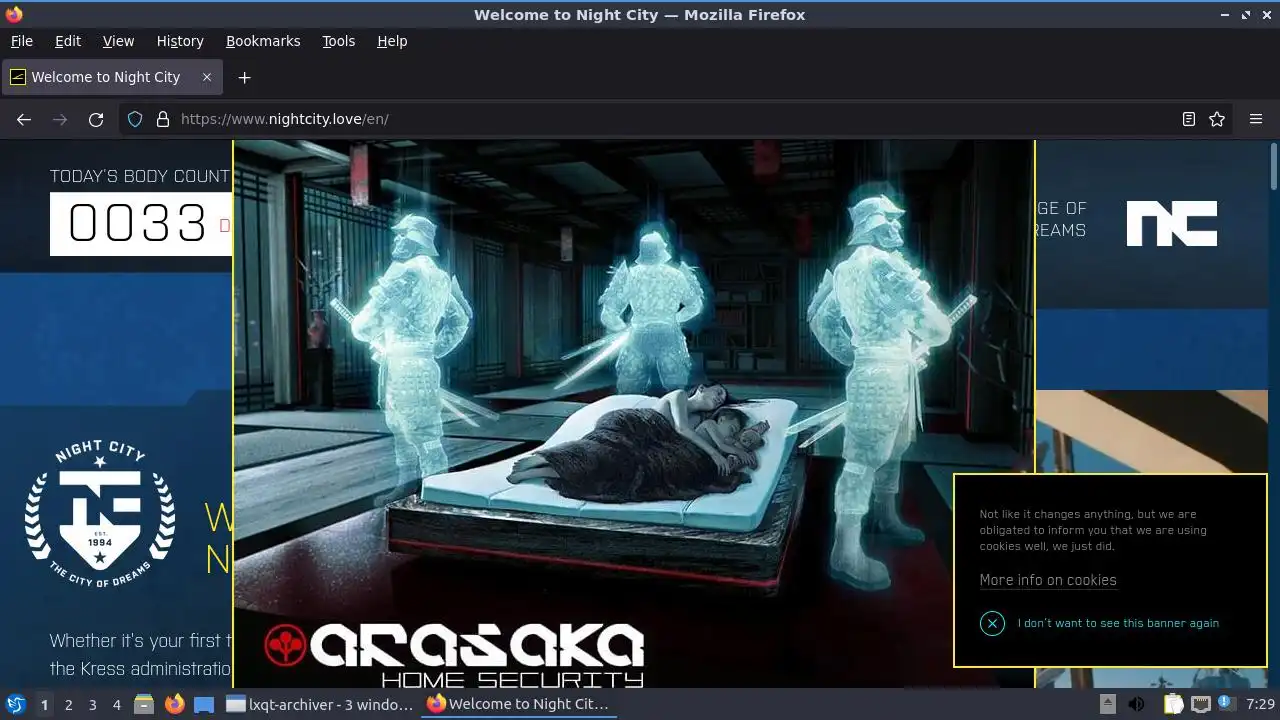Screen dimensions: 1280x720
Task: Click the Arasaka Home Security ad image
Action: pos(634,413)
